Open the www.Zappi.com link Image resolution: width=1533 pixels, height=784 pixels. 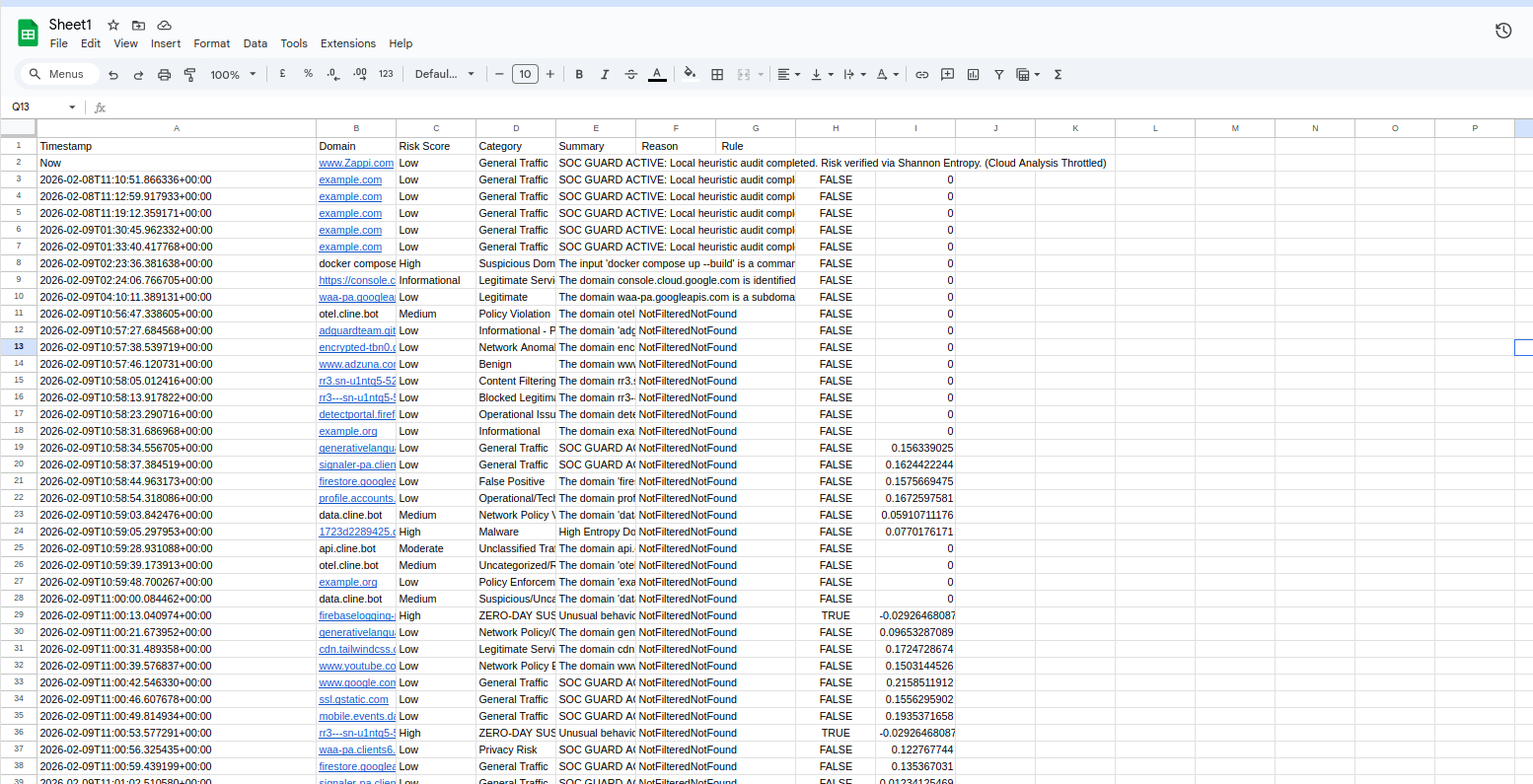point(356,163)
